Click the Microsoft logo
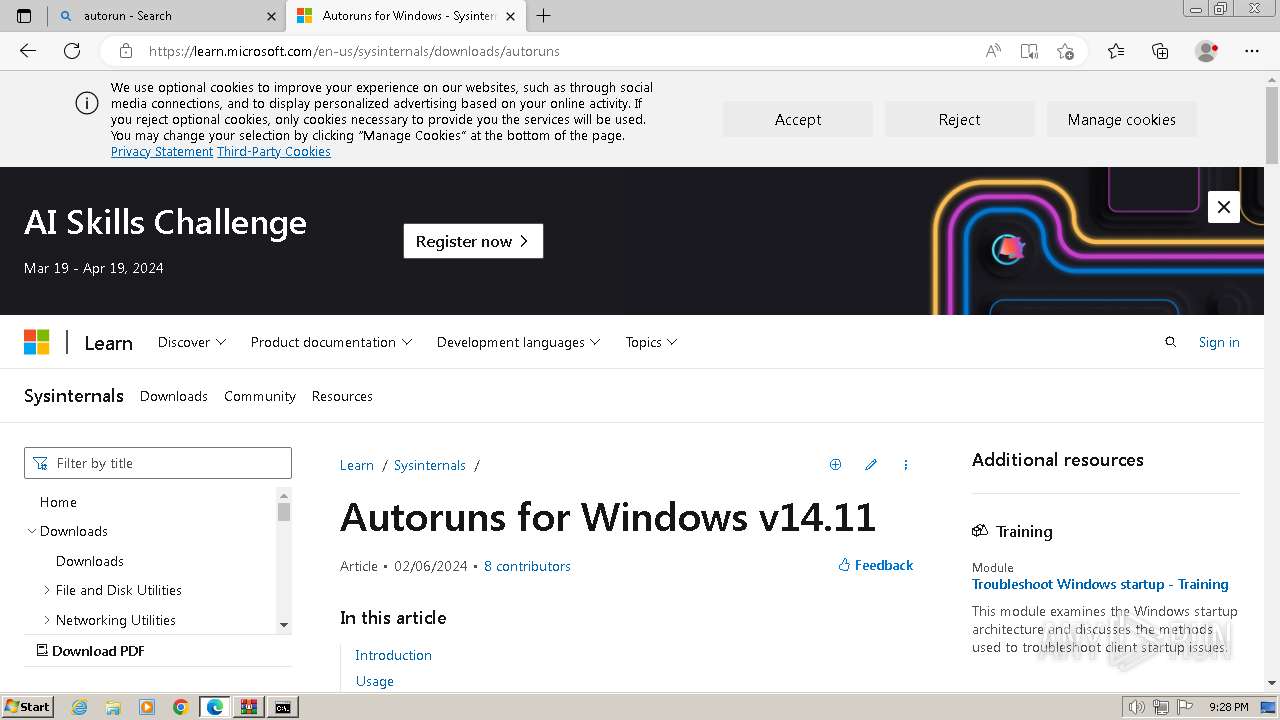 (37, 342)
